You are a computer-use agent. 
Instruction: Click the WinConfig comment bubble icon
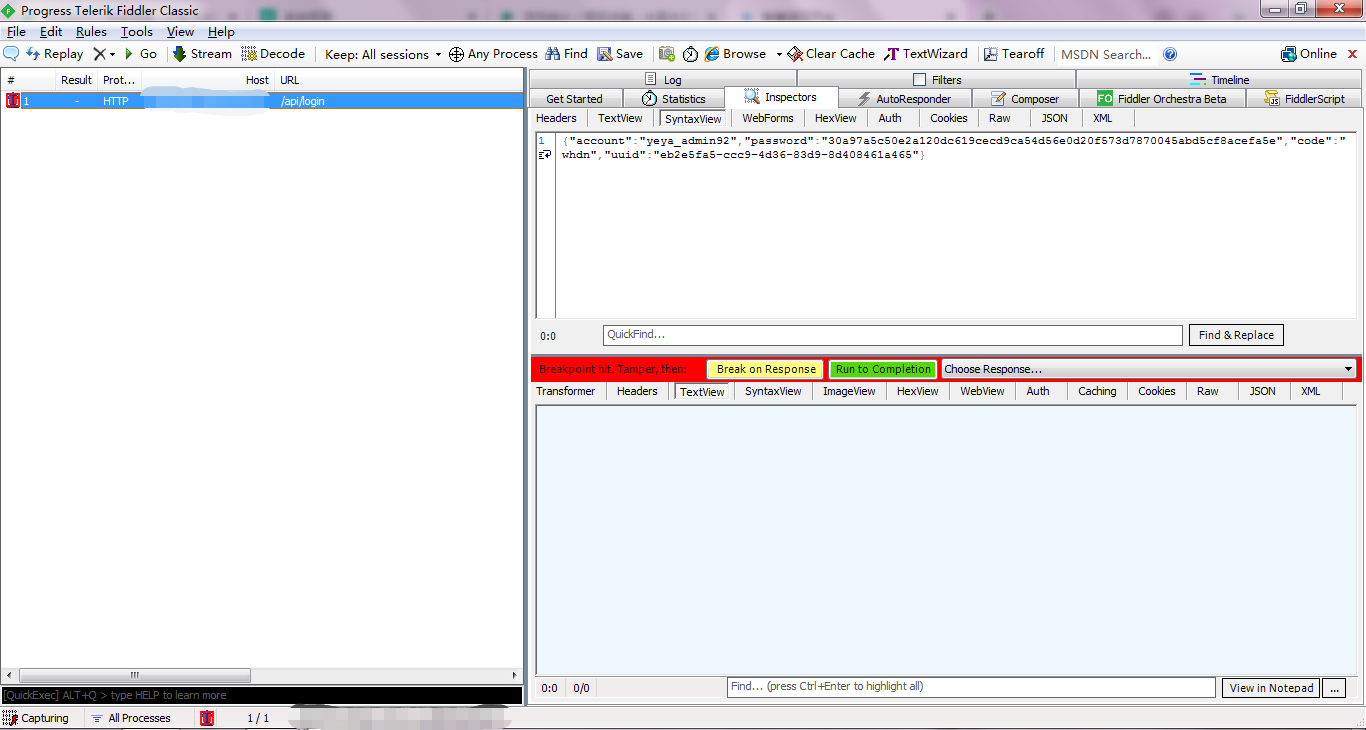pyautogui.click(x=12, y=54)
